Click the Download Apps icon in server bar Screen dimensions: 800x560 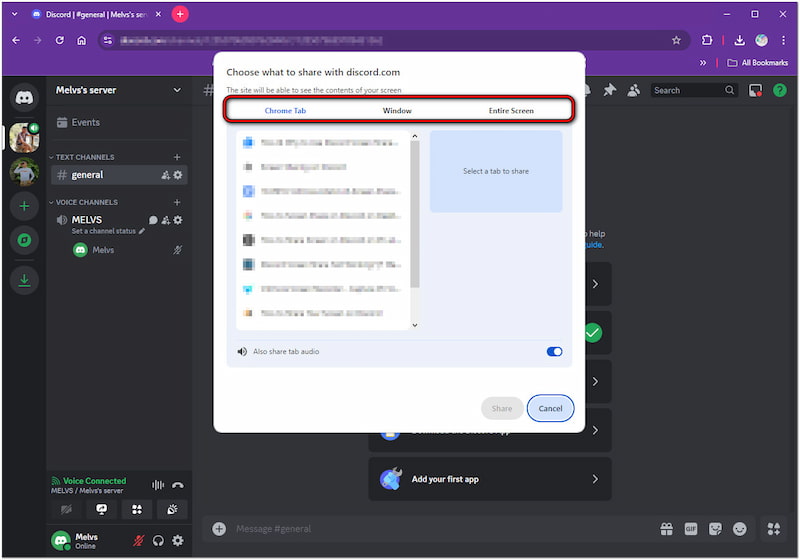[x=24, y=281]
